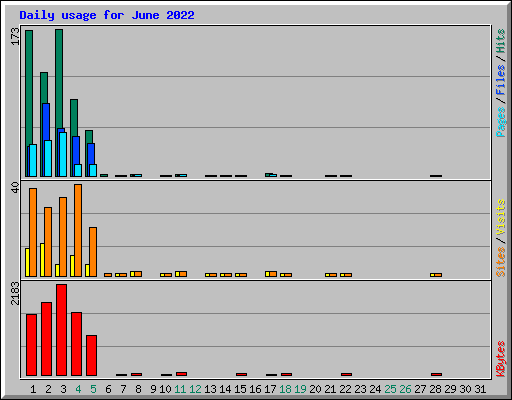This screenshot has width=512, height=400.
Task: Click green weekend day "25" on the axis
Action: click(x=390, y=389)
